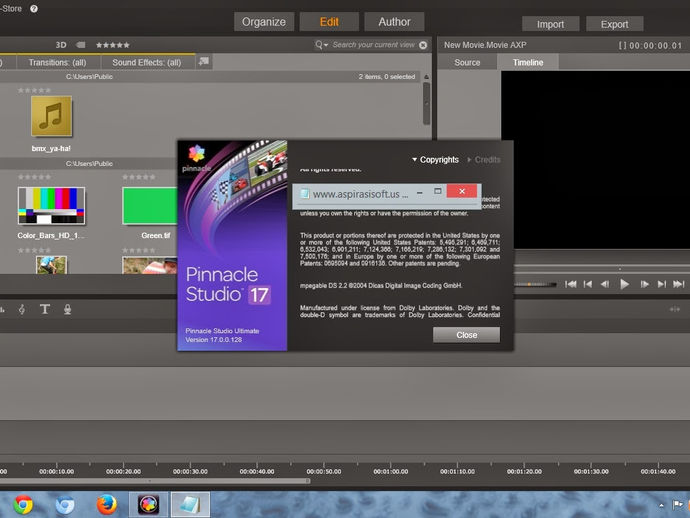
Task: Minimize the www.aspirasisoft.us window
Action: click(420, 192)
